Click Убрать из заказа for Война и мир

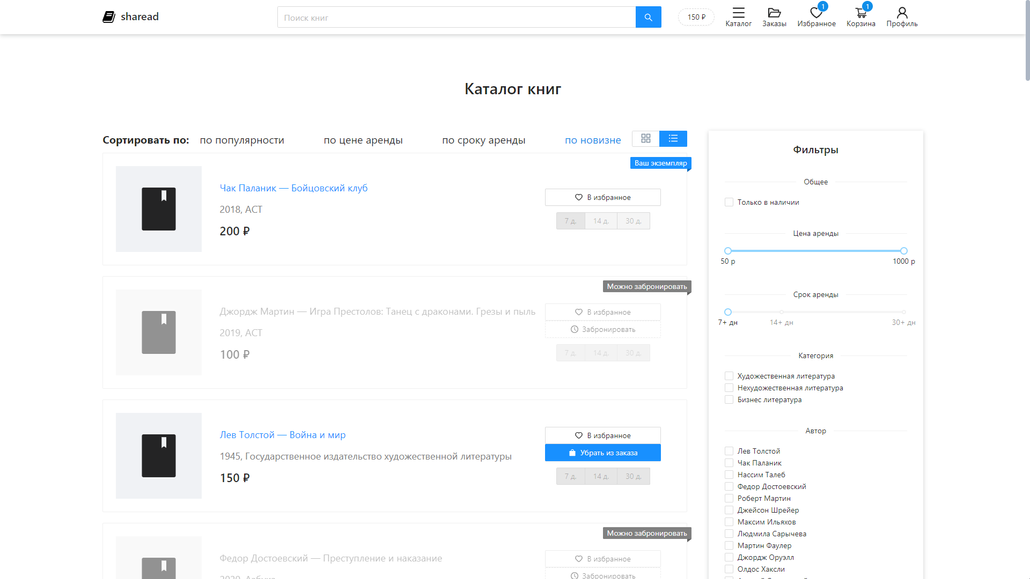[x=602, y=452]
